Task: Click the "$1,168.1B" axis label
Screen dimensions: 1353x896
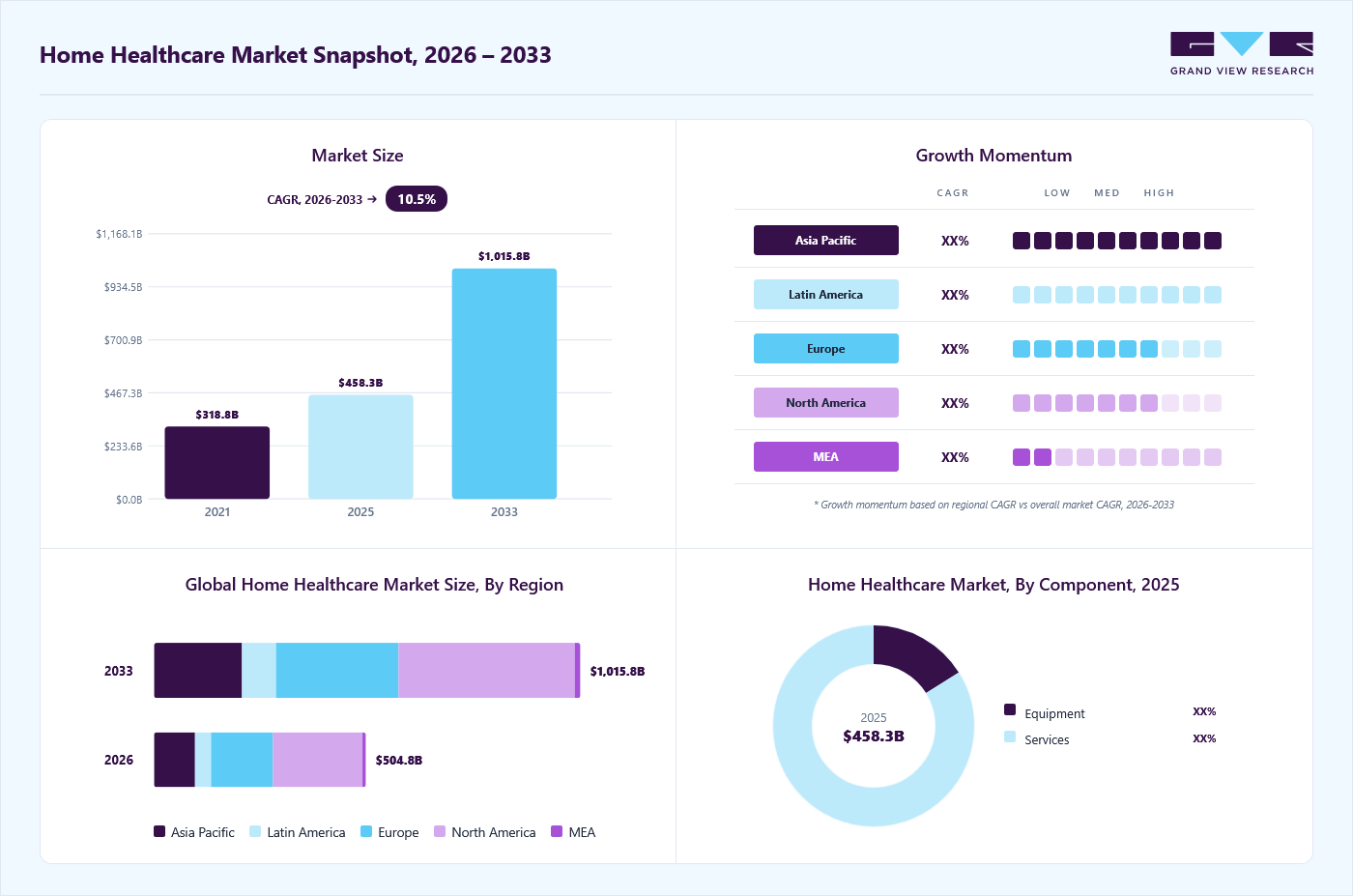Action: 119,234
